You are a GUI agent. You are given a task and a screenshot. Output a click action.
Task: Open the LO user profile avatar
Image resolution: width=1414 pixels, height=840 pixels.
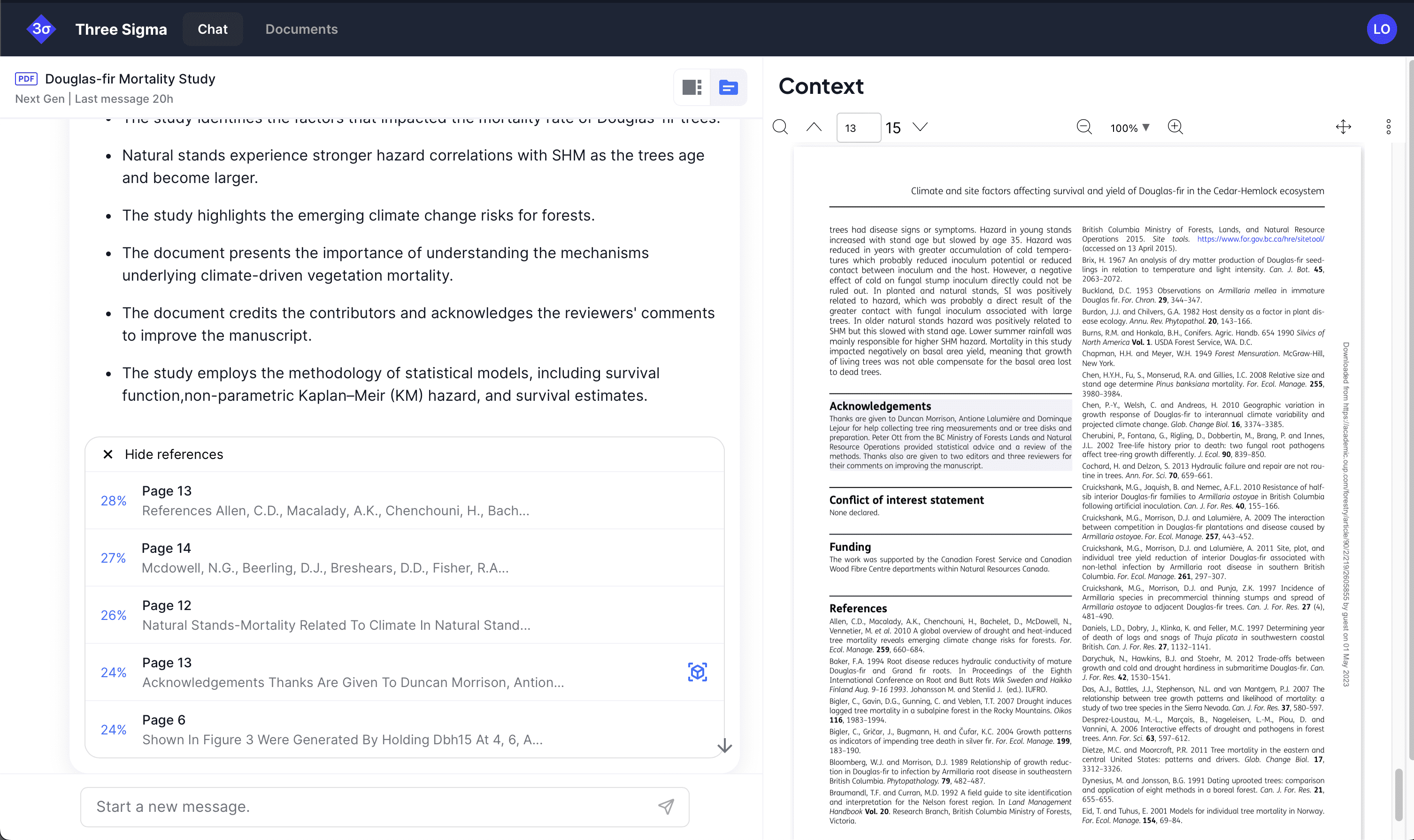click(x=1381, y=29)
